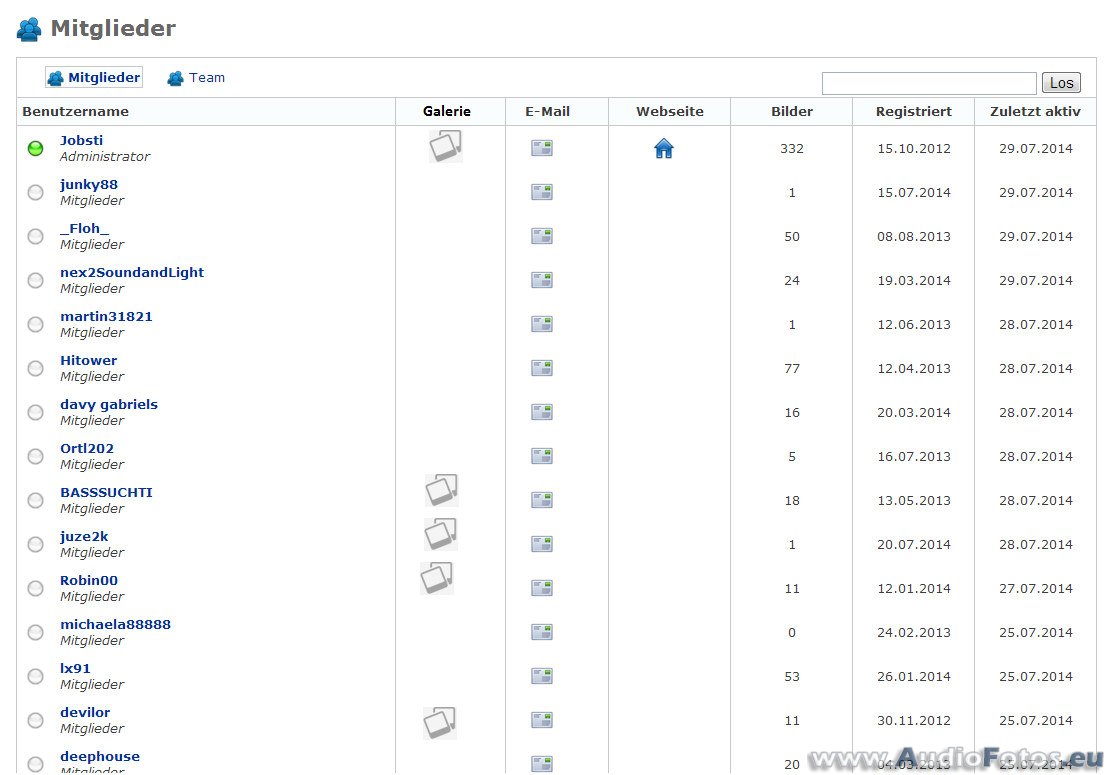Focus the member search input field
Screen dimensions: 1109x775
pyautogui.click(x=928, y=83)
